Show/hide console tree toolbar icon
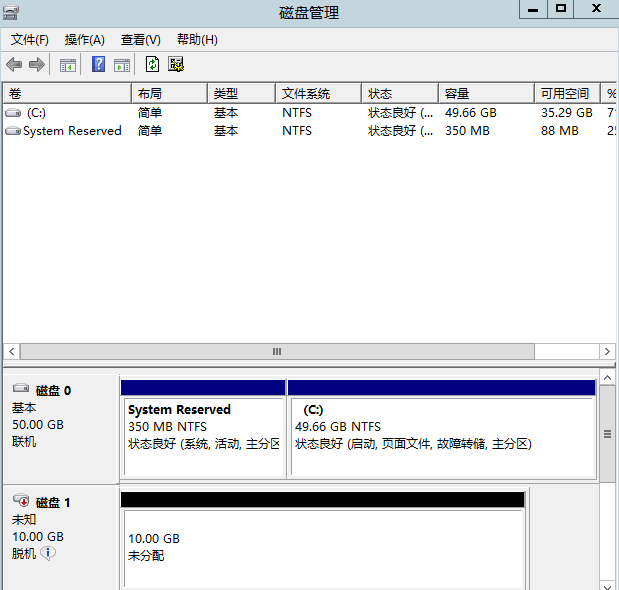The height and width of the screenshot is (590, 619). [x=68, y=65]
